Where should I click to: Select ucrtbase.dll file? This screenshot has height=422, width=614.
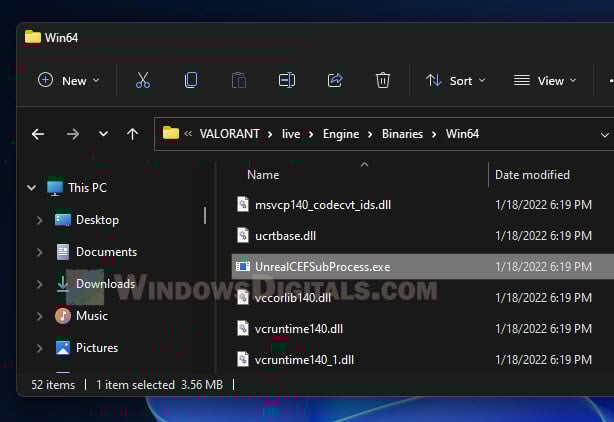click(285, 236)
